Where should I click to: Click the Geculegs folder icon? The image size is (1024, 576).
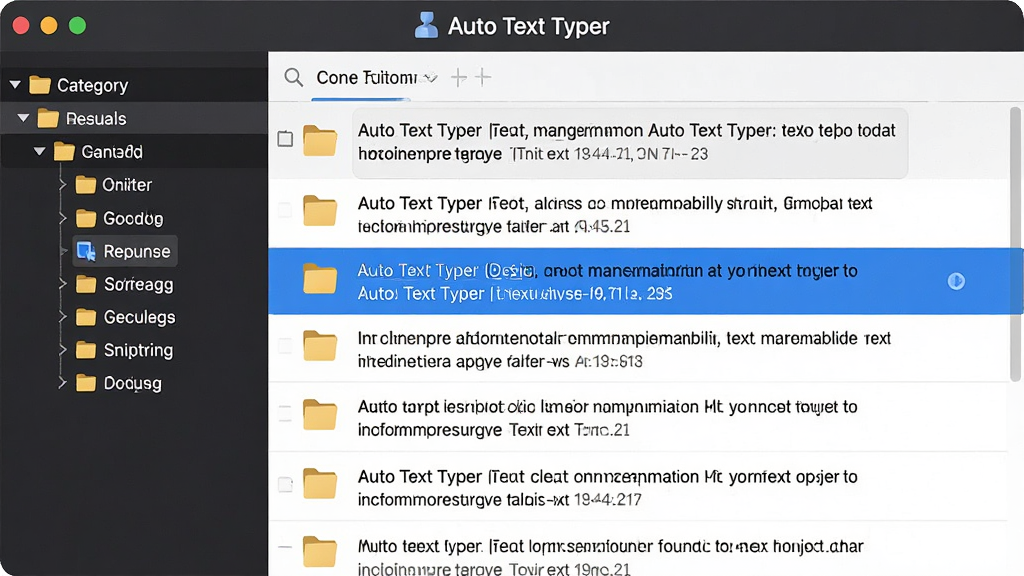coord(86,317)
